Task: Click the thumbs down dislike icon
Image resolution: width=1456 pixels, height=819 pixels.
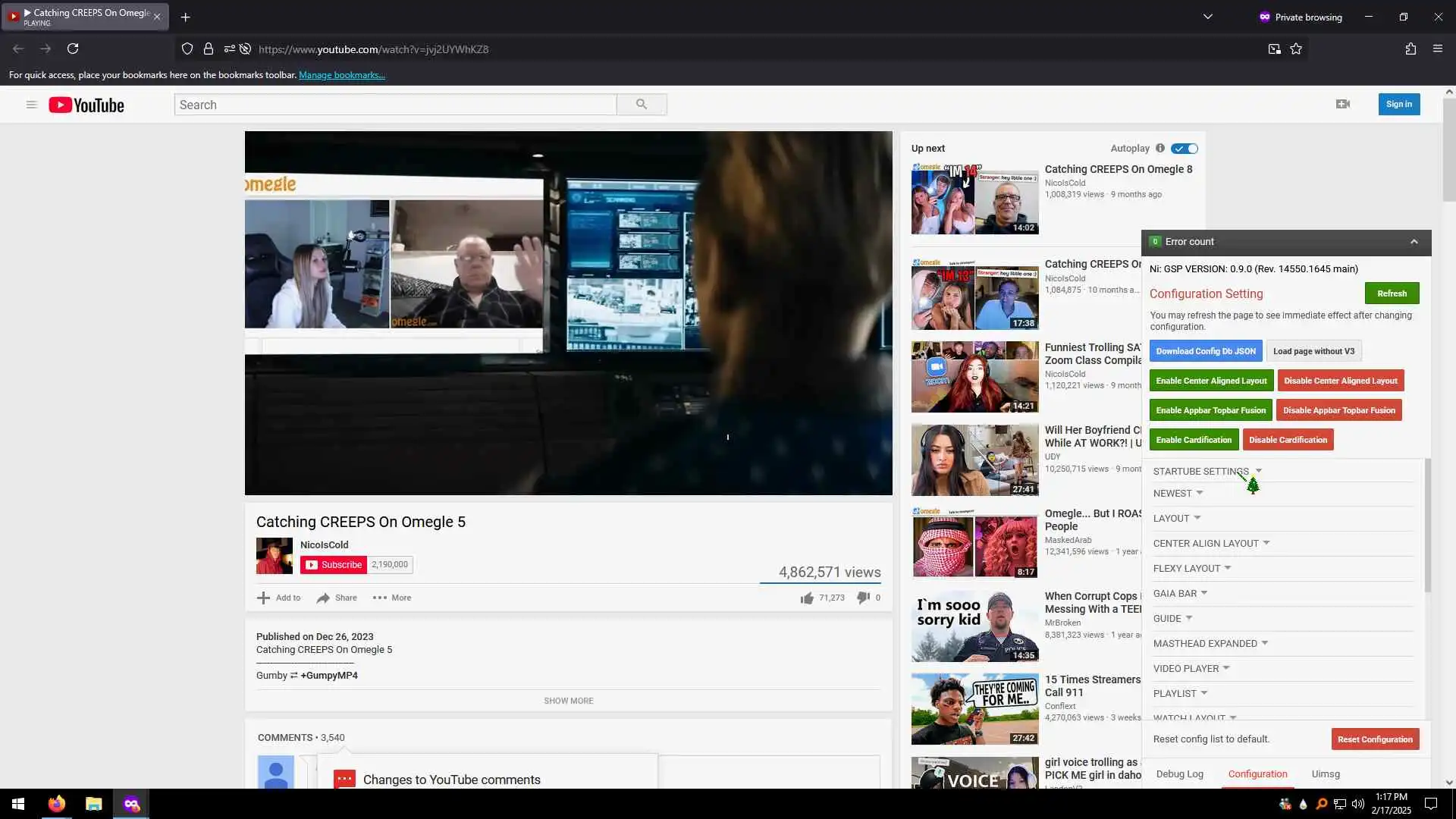Action: (863, 598)
